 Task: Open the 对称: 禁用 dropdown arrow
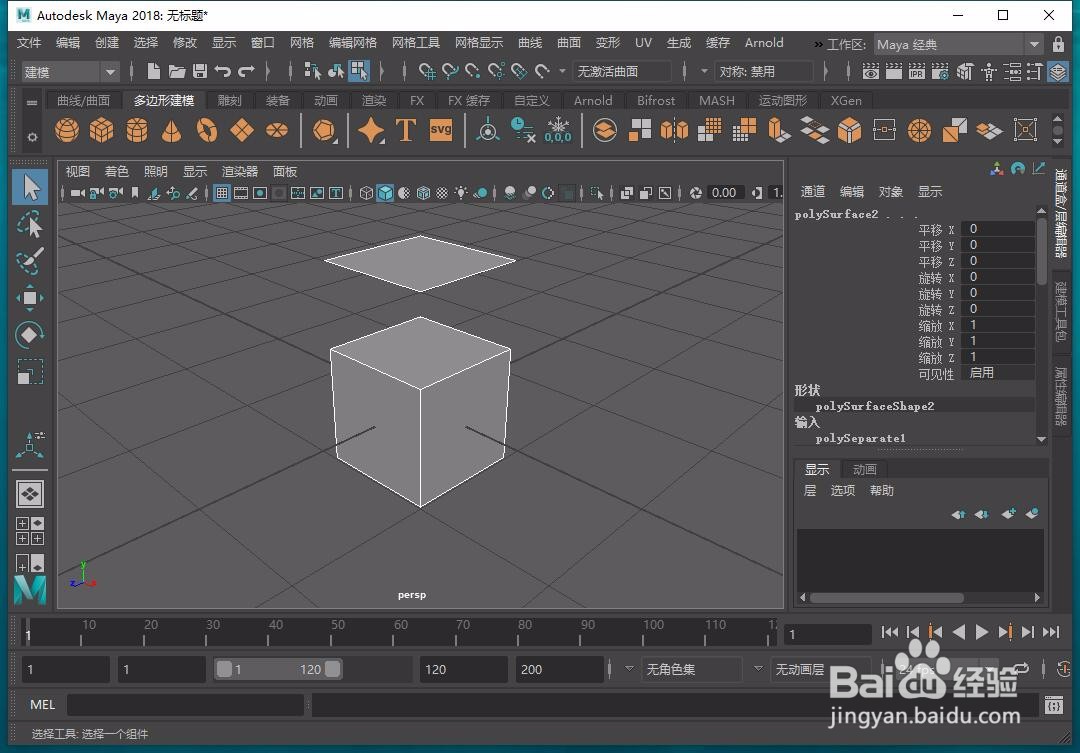704,71
